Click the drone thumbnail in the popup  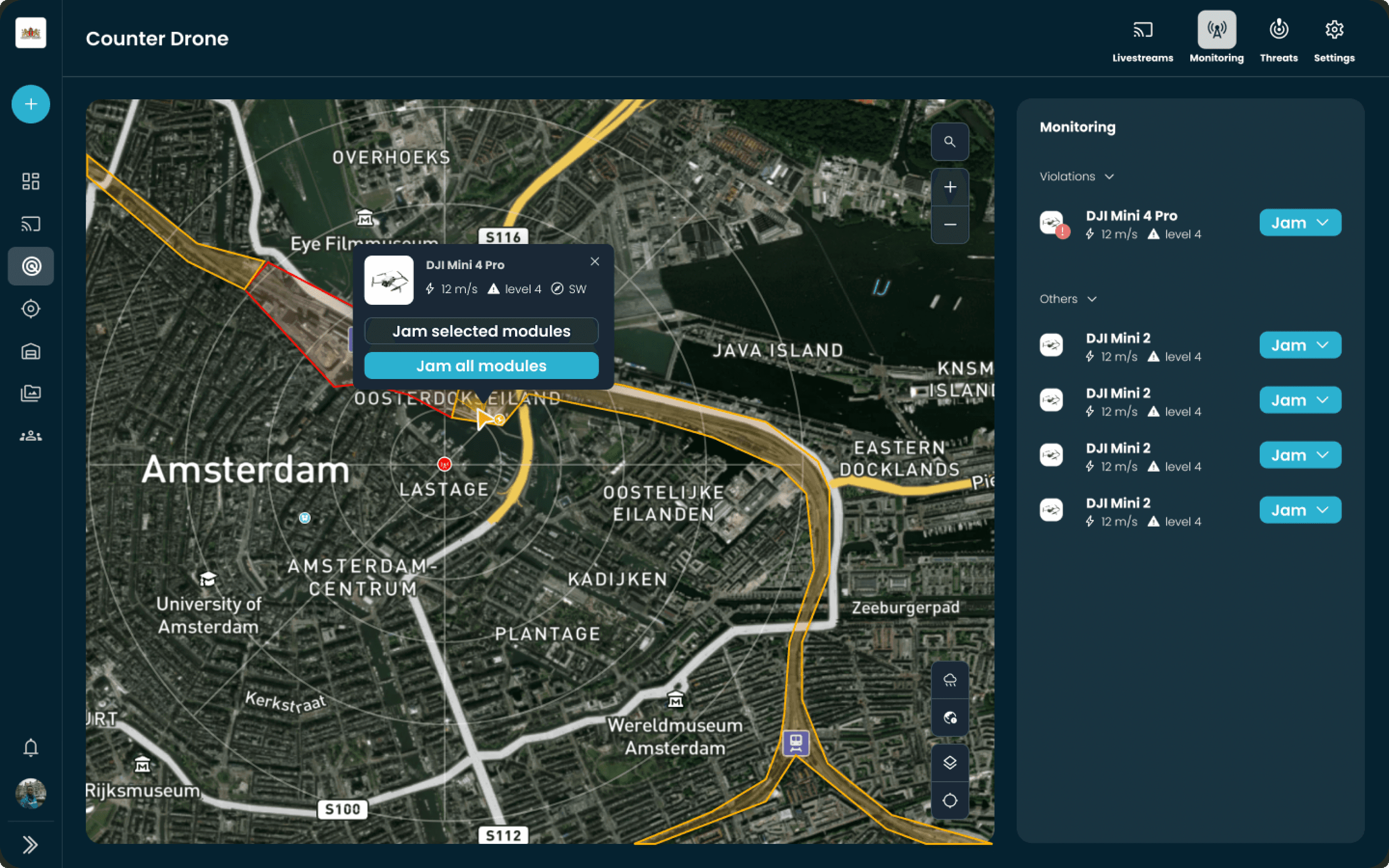[389, 280]
